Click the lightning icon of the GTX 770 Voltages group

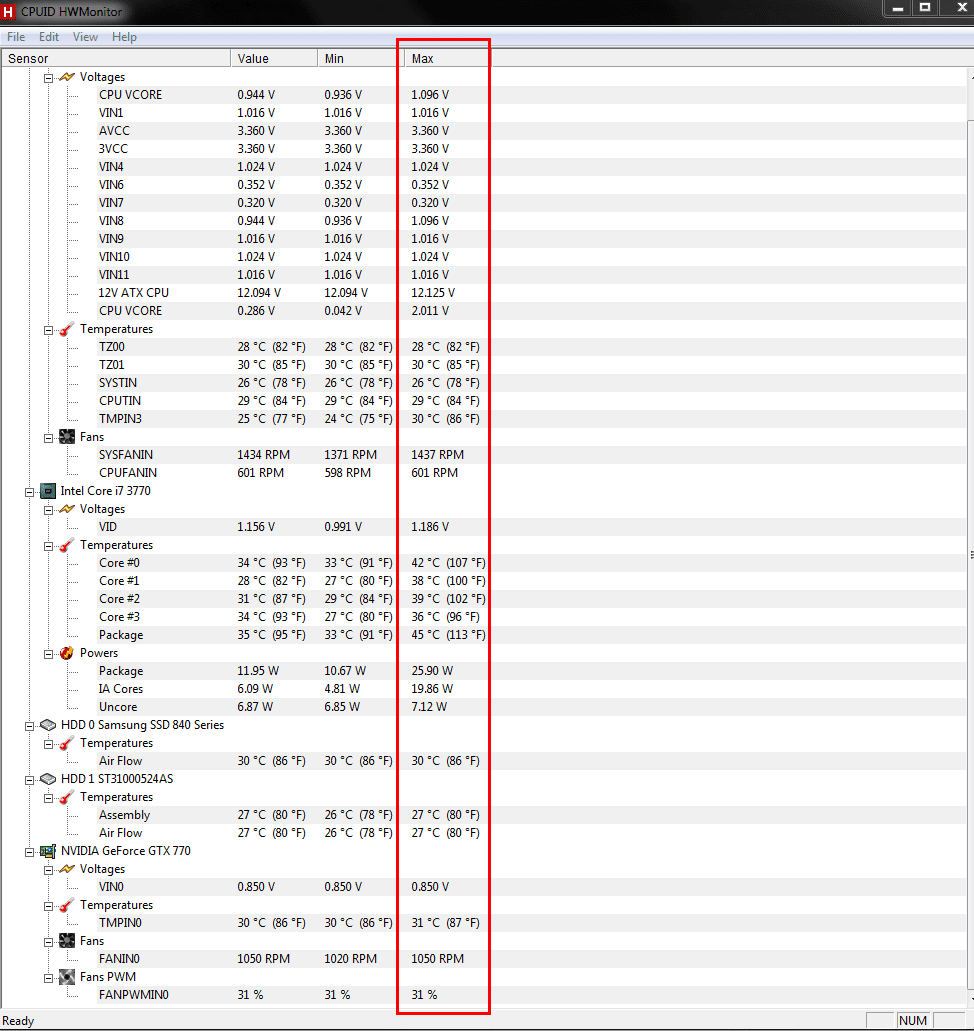tap(66, 869)
